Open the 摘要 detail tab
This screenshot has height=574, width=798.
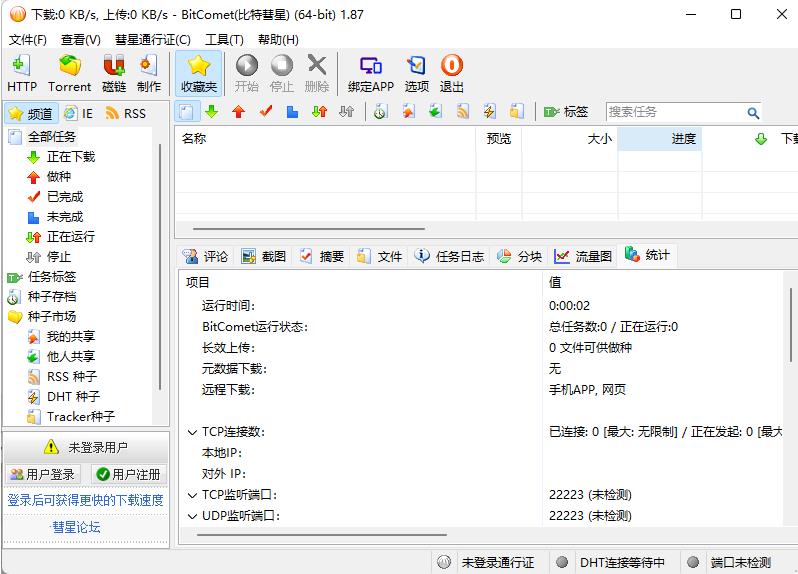pyautogui.click(x=322, y=256)
